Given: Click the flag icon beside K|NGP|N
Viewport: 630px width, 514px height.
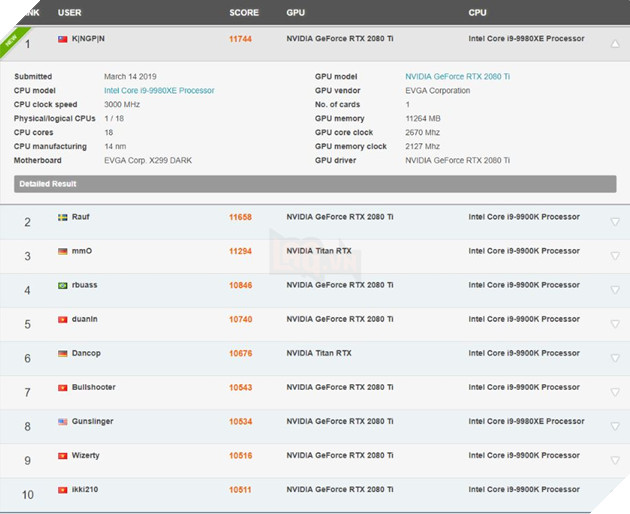Looking at the screenshot, I should 63,39.
